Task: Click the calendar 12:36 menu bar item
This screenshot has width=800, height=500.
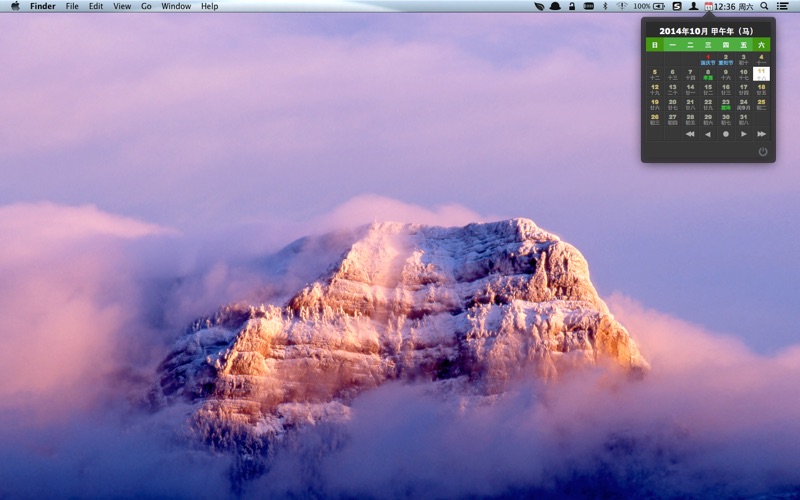Action: (729, 6)
